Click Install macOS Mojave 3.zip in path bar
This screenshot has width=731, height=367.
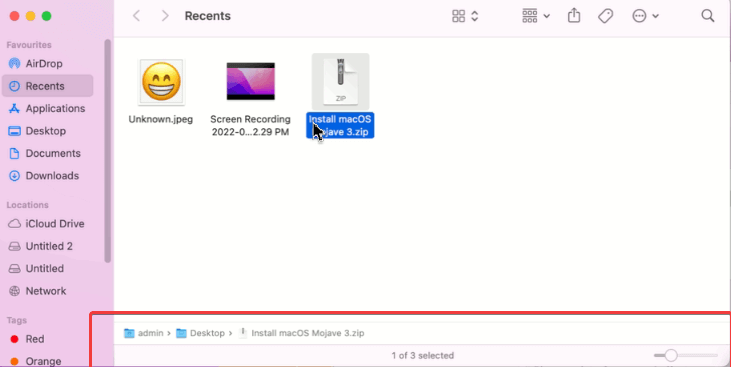(x=302, y=333)
